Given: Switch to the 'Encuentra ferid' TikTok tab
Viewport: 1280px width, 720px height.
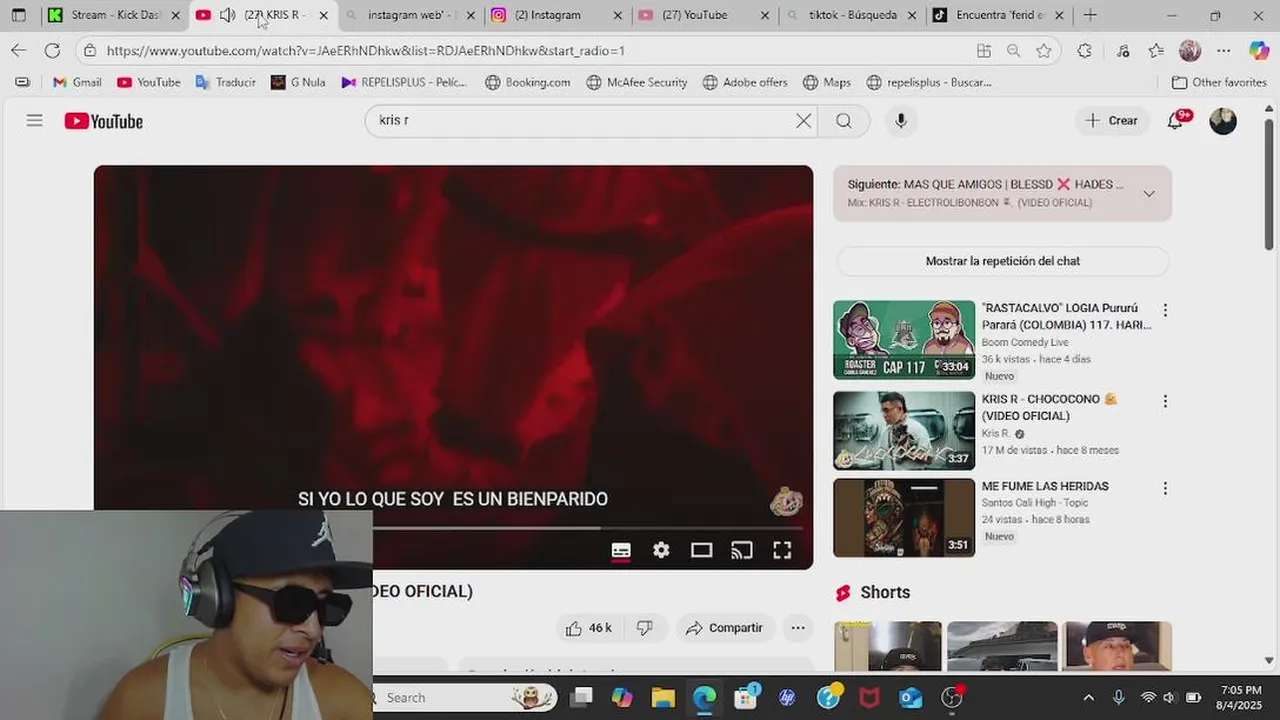Looking at the screenshot, I should [998, 15].
